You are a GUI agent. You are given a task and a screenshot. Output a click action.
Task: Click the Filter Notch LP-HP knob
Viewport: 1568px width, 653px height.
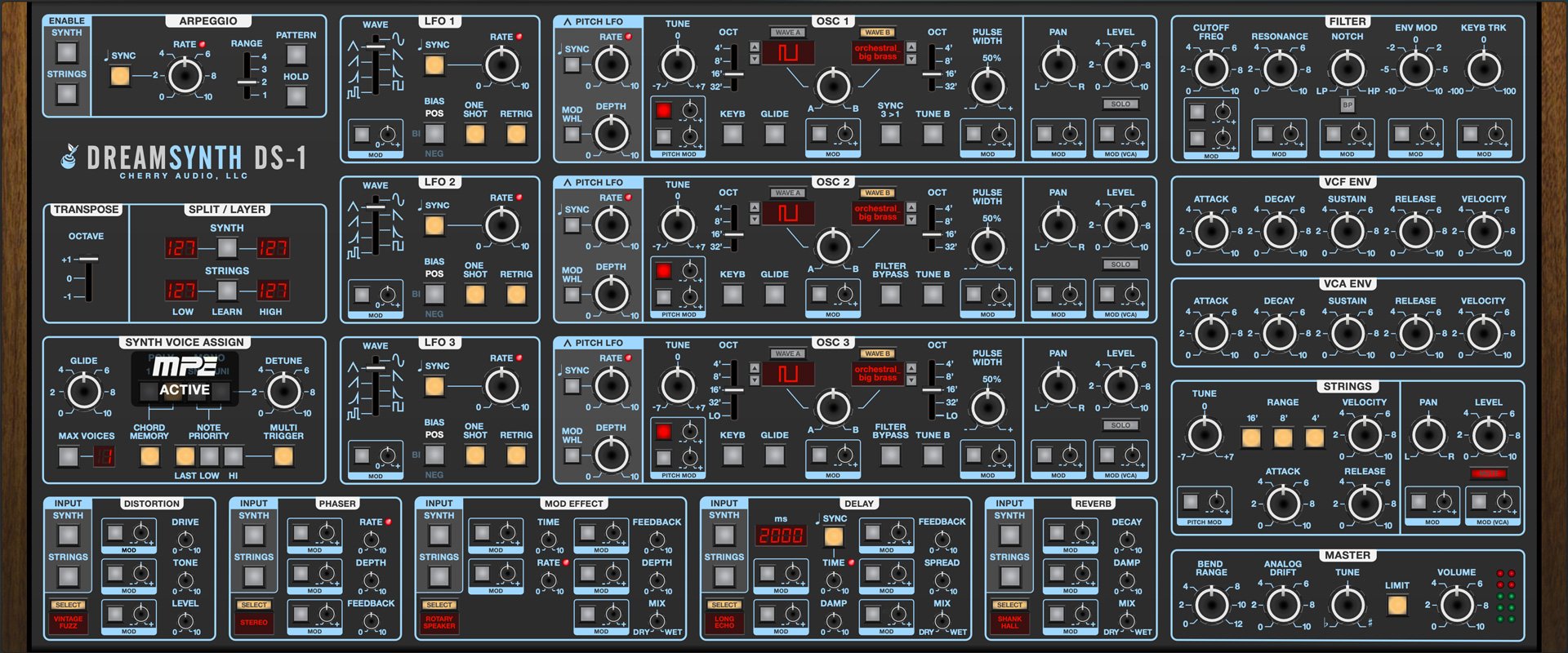1347,69
